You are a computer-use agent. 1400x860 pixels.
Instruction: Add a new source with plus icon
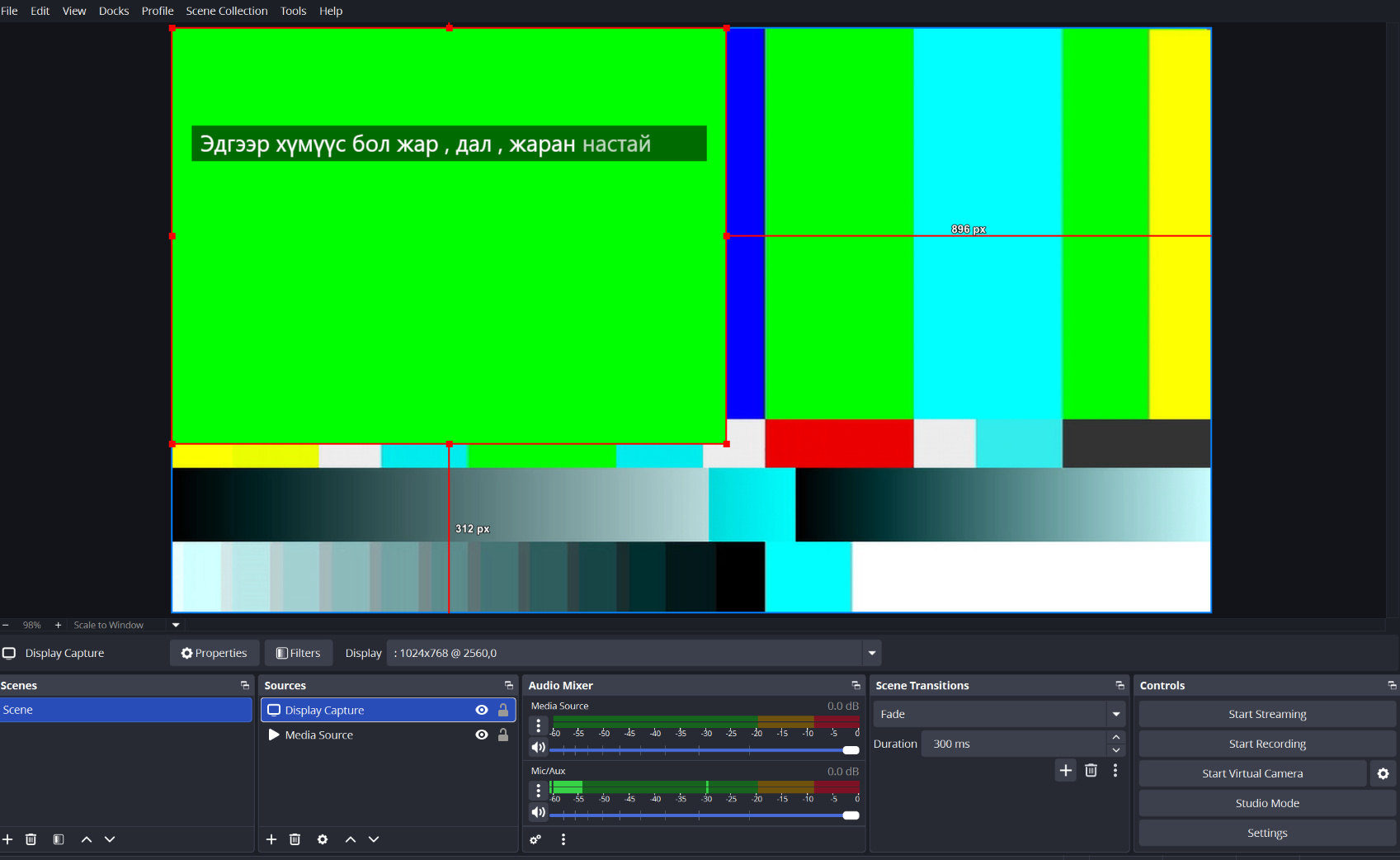pos(271,839)
